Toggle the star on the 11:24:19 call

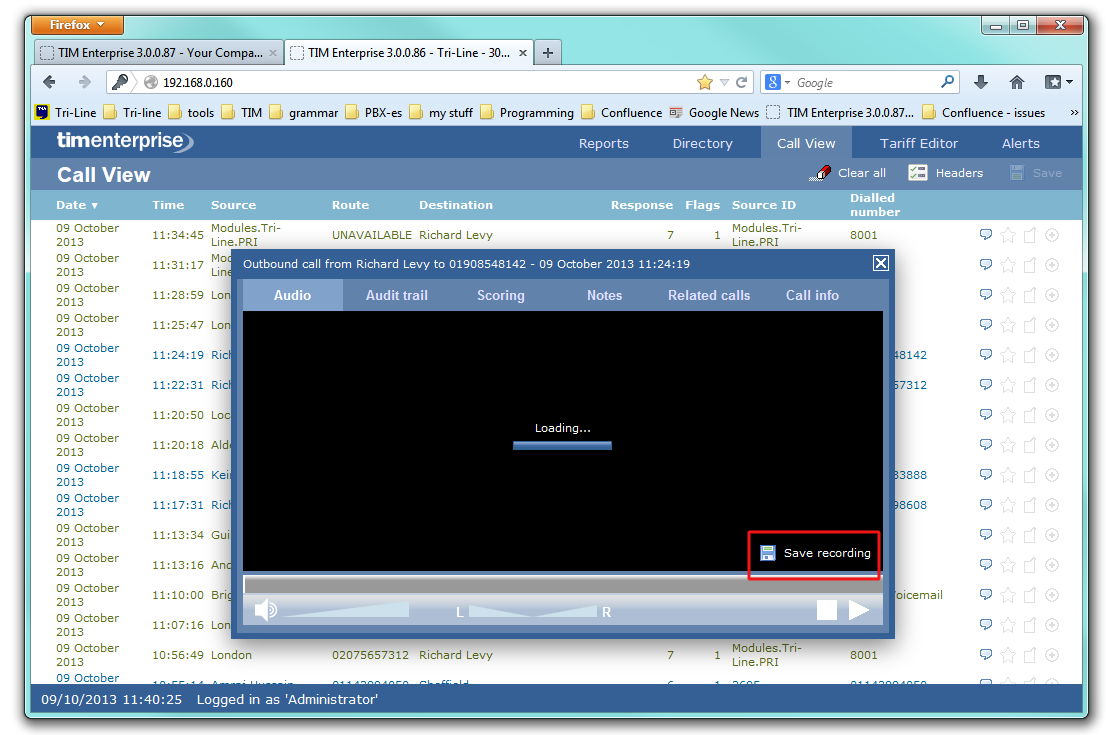tap(1008, 355)
